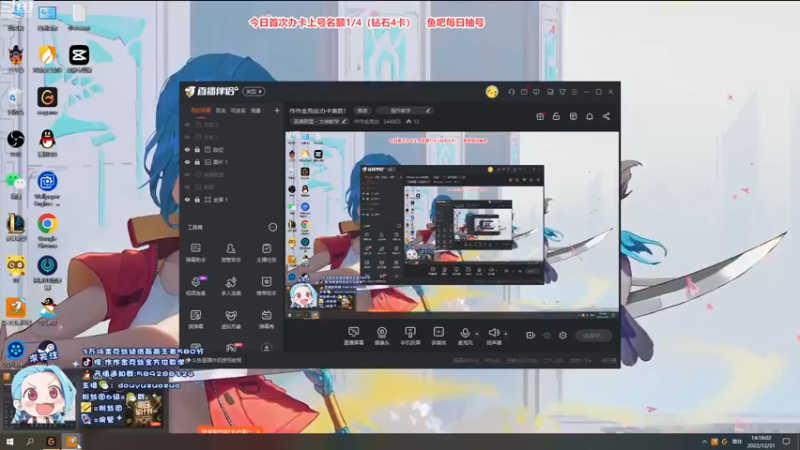The width and height of the screenshot is (800, 450).
Task: Edit the 英雄联盟 category selector
Action: [x=320, y=121]
